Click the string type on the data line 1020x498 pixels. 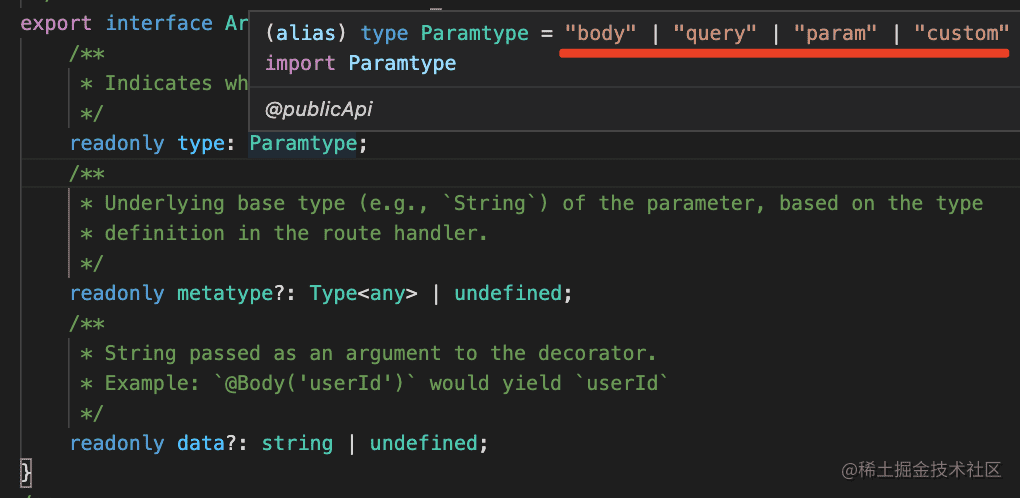[297, 443]
